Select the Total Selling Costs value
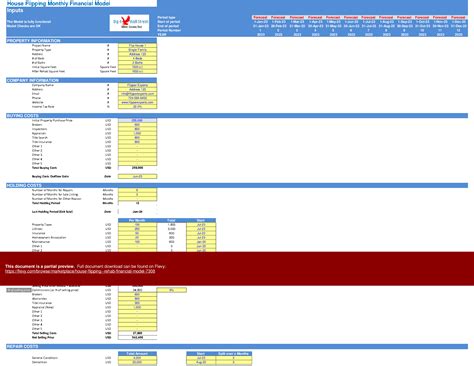The height and width of the screenshot is (366, 474). (137, 333)
